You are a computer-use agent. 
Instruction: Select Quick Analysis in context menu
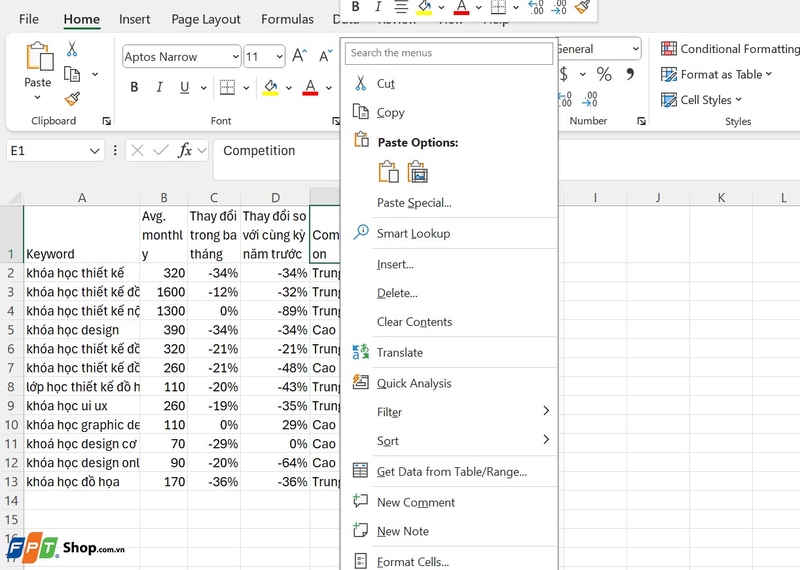click(x=449, y=383)
